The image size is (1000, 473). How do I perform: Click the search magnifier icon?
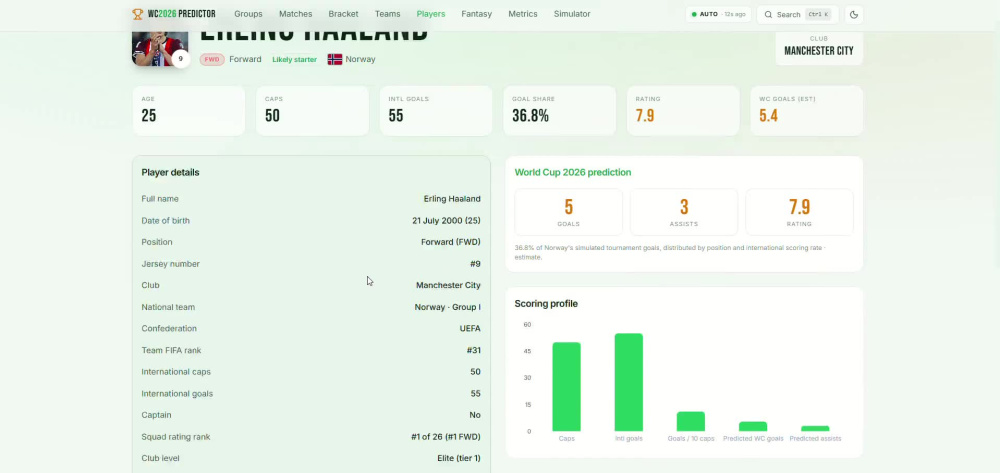point(768,15)
